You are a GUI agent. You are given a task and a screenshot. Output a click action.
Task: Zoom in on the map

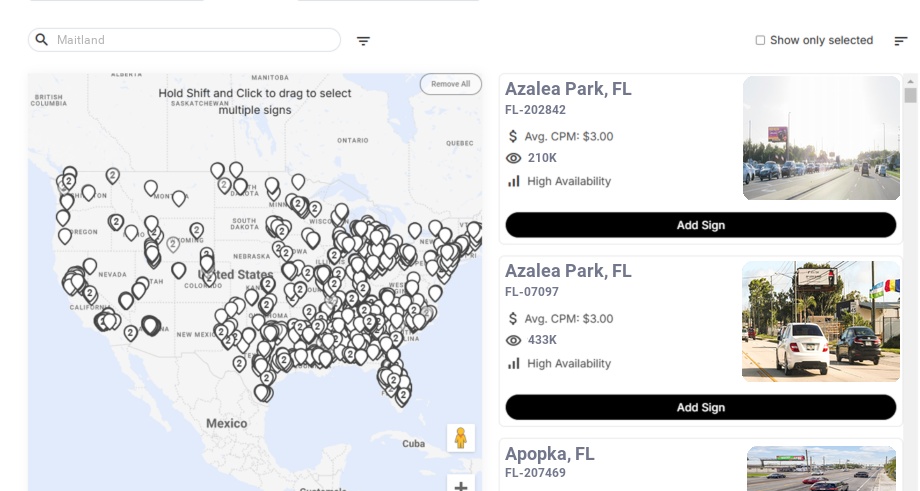tap(461, 486)
